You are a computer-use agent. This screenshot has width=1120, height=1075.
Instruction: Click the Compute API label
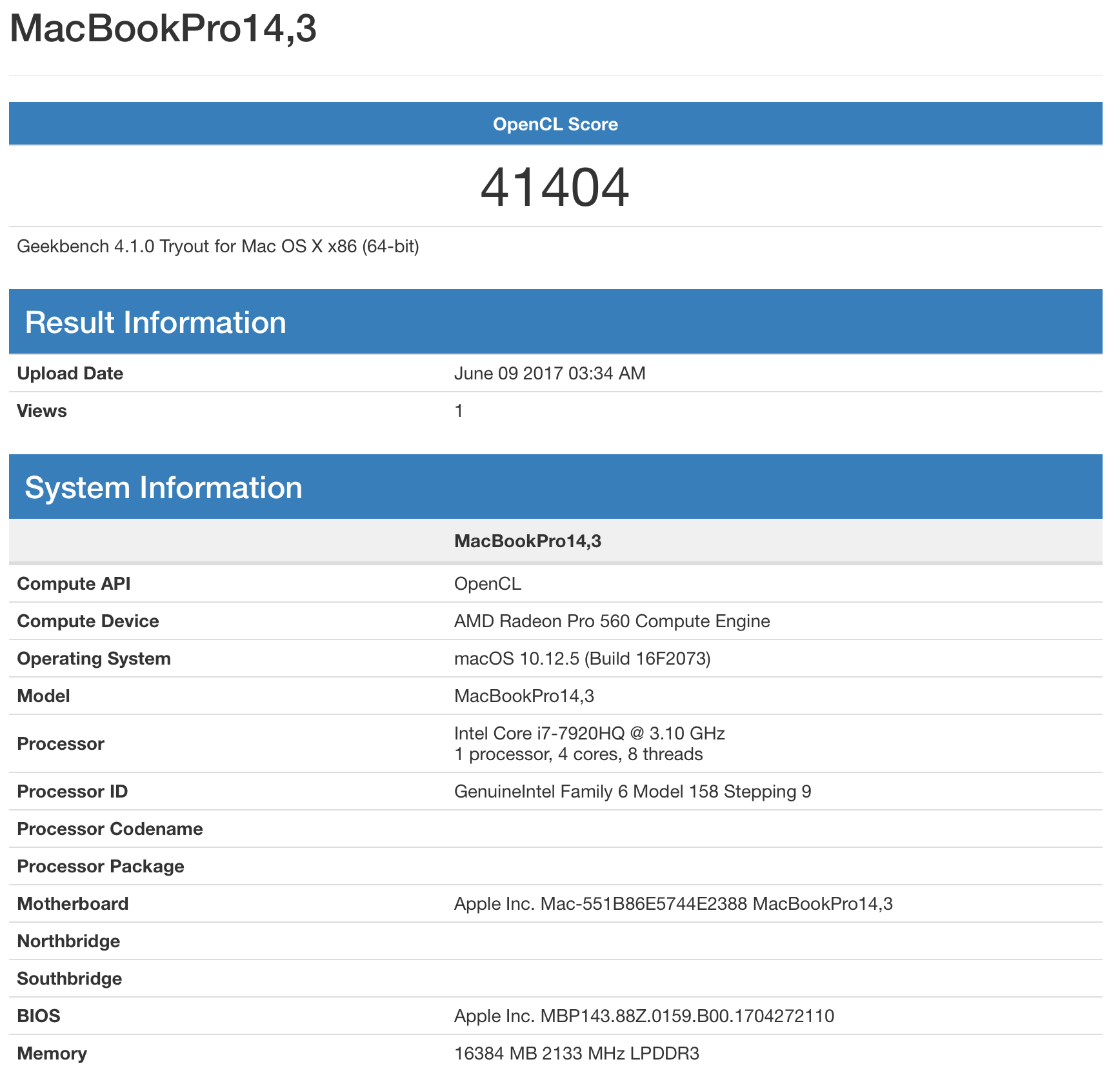pos(74,584)
